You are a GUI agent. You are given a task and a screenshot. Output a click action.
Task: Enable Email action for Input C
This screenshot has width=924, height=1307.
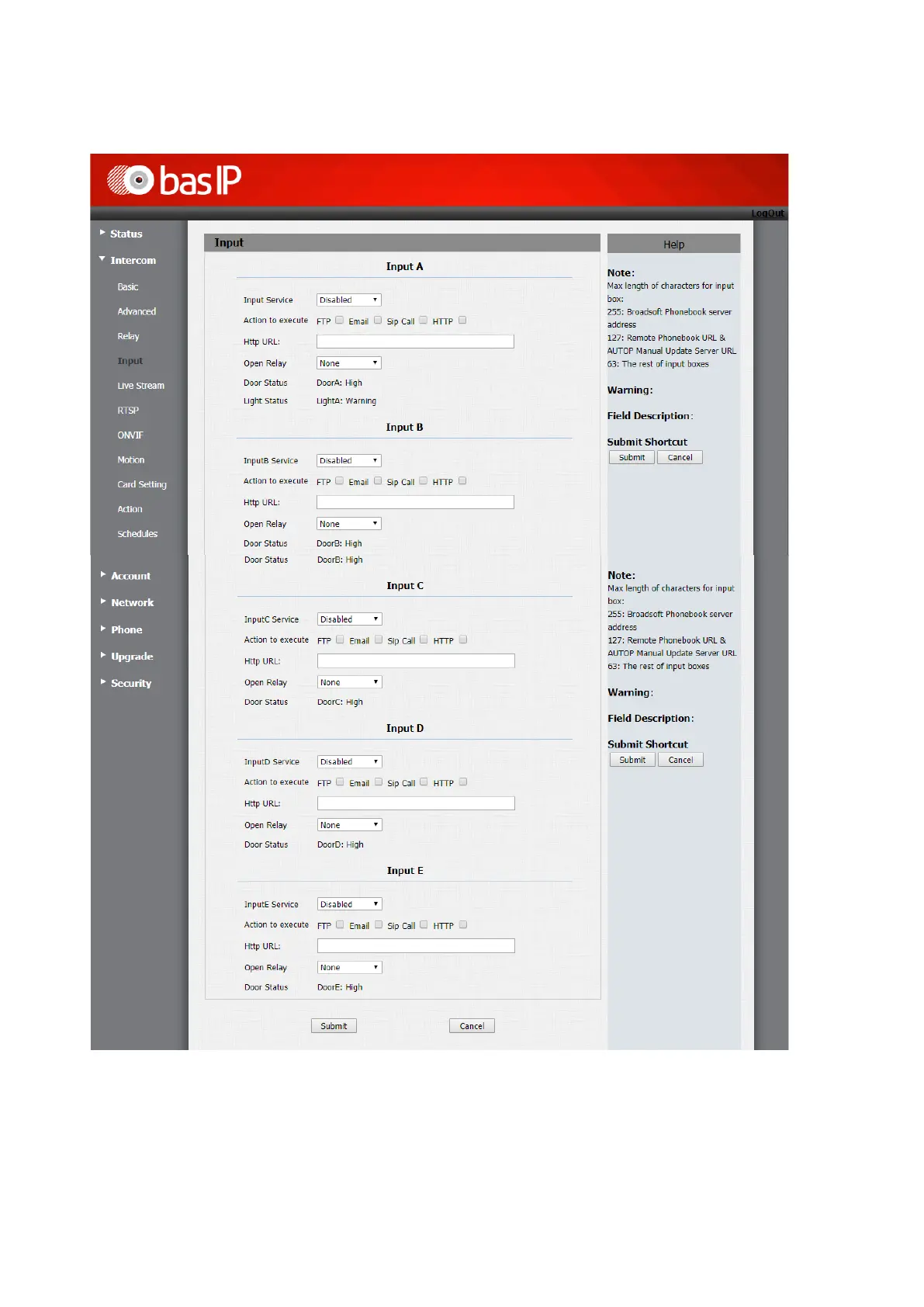click(379, 640)
